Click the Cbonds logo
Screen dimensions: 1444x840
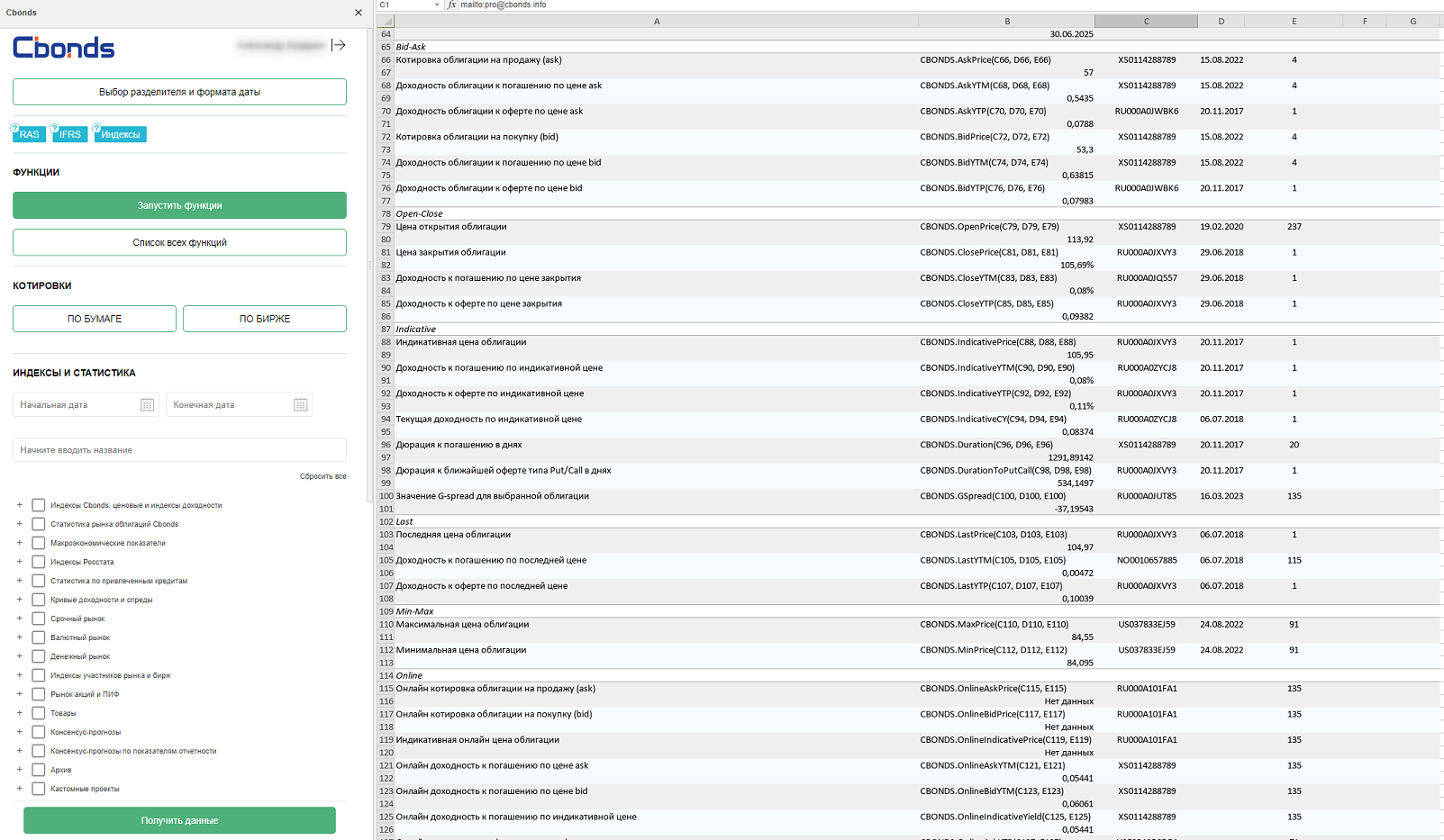(64, 48)
